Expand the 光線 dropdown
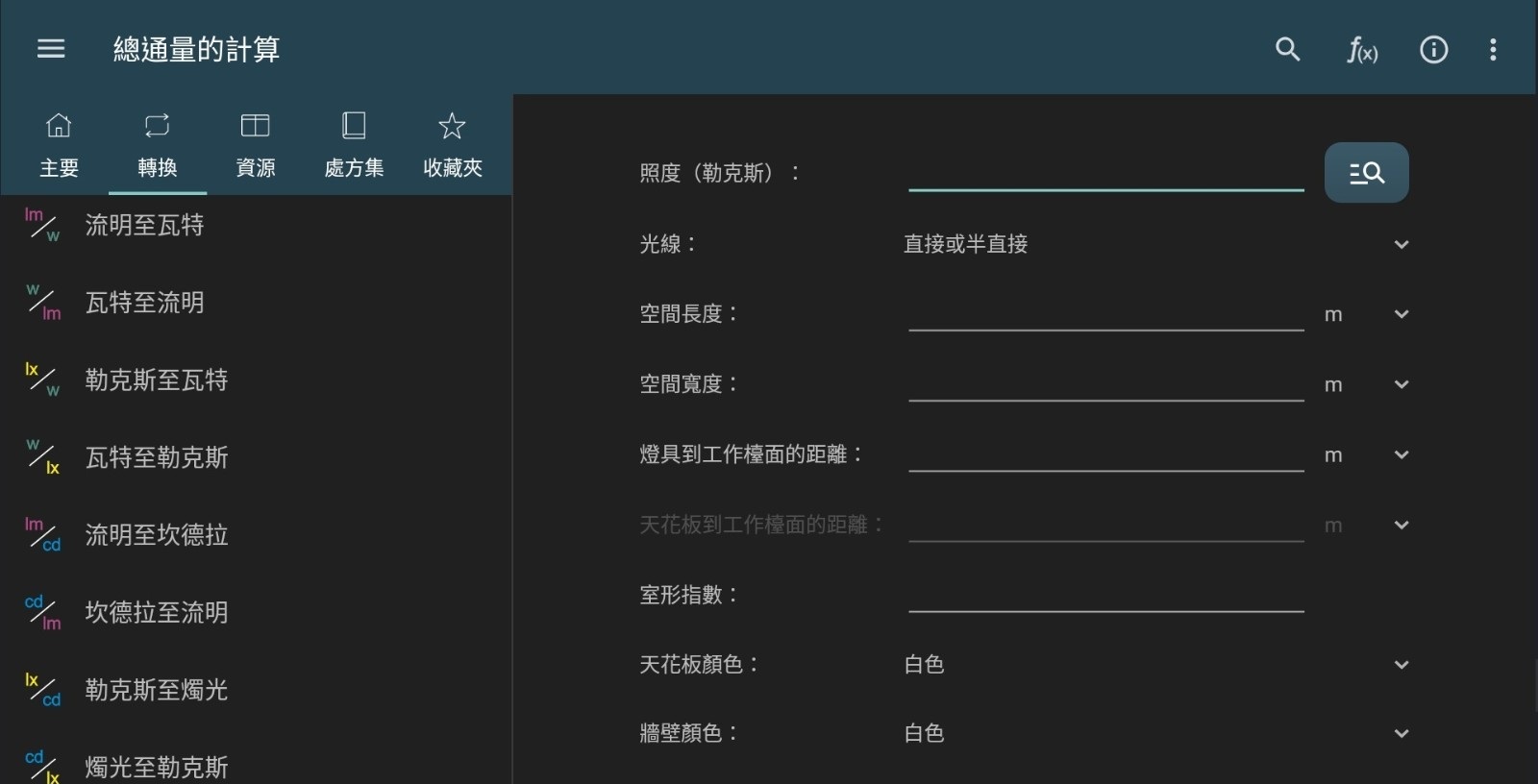The image size is (1538, 784). (1401, 244)
